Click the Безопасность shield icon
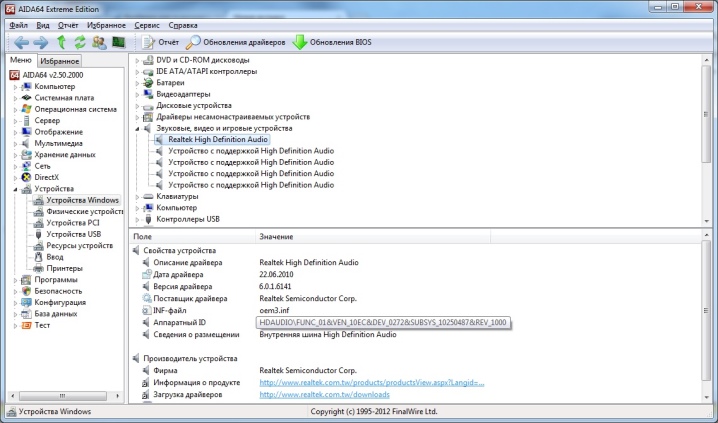Image resolution: width=718 pixels, height=423 pixels. tap(27, 291)
